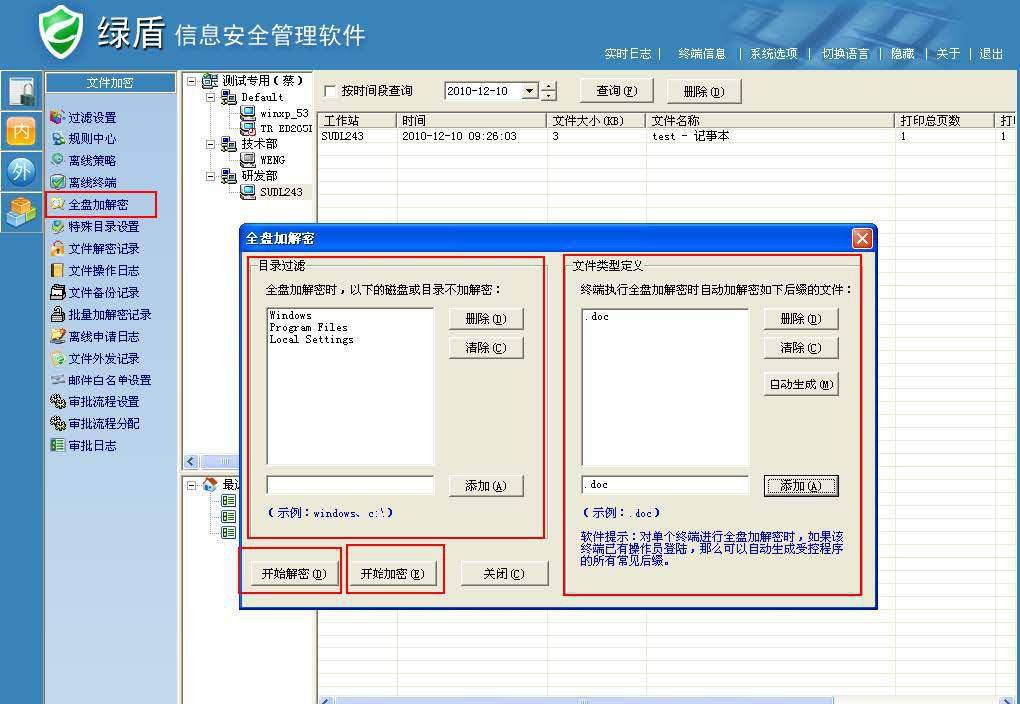Viewport: 1020px width, 704px height.
Task: Select the 内 icon on the left edge
Action: (21, 130)
